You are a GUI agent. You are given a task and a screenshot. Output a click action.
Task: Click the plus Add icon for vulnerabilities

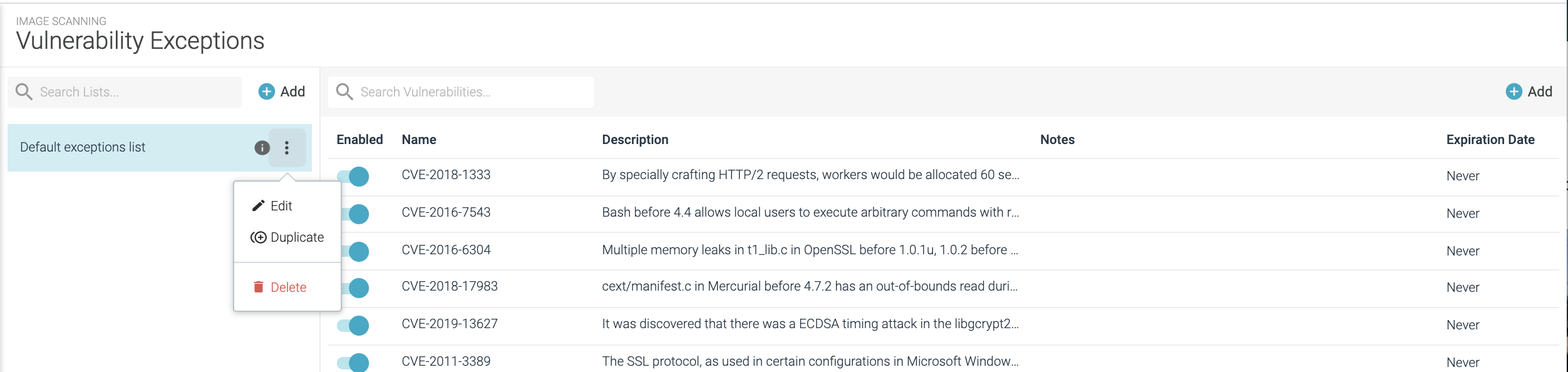point(1514,91)
